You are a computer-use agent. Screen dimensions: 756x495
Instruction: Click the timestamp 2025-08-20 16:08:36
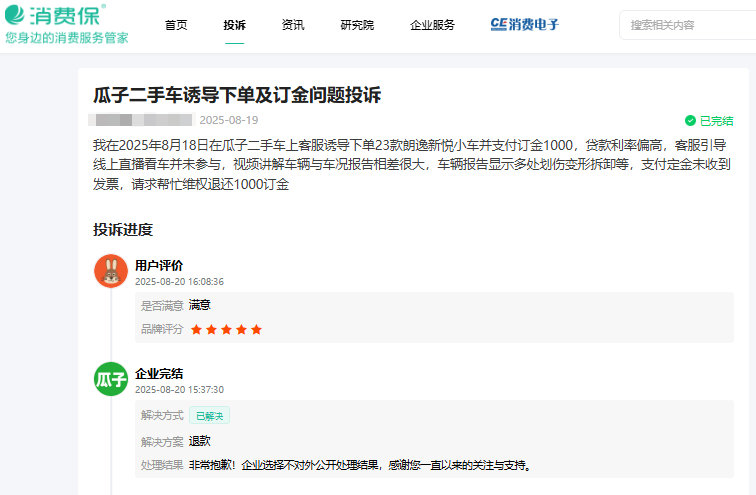(x=179, y=281)
